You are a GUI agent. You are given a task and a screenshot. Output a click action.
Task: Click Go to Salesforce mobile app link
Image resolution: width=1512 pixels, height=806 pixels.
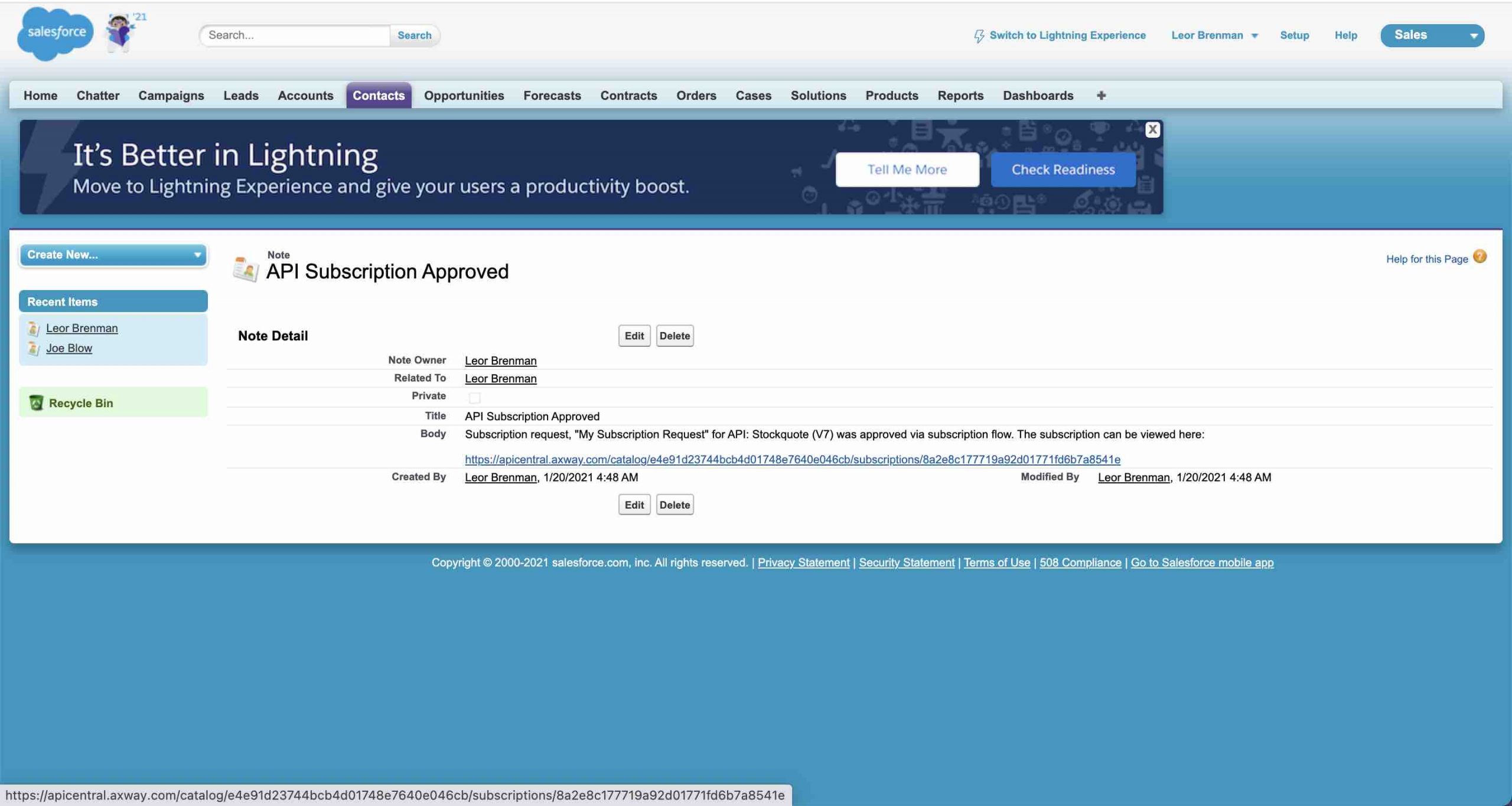(1201, 563)
